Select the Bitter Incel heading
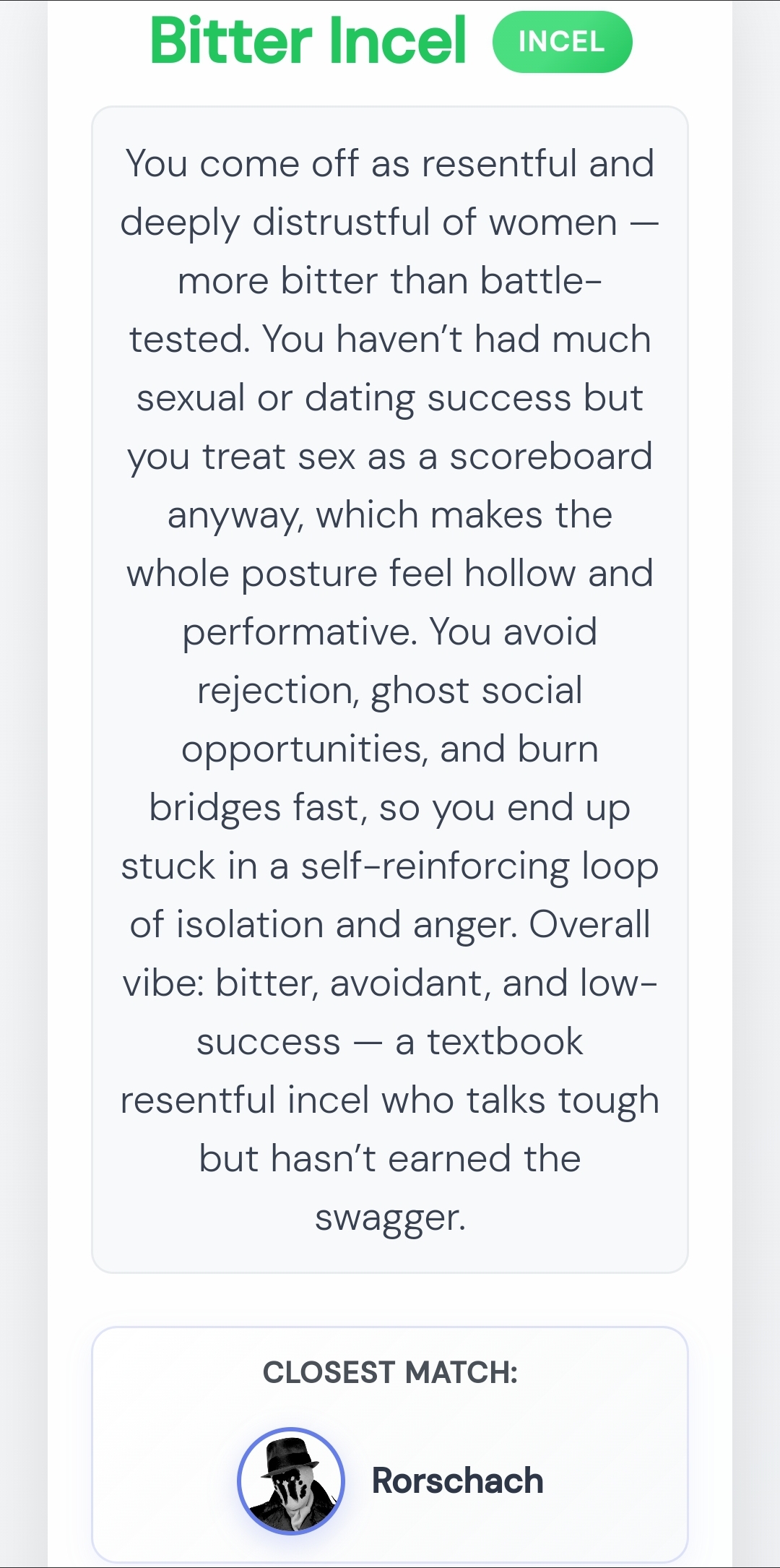The image size is (780, 1568). tap(308, 41)
